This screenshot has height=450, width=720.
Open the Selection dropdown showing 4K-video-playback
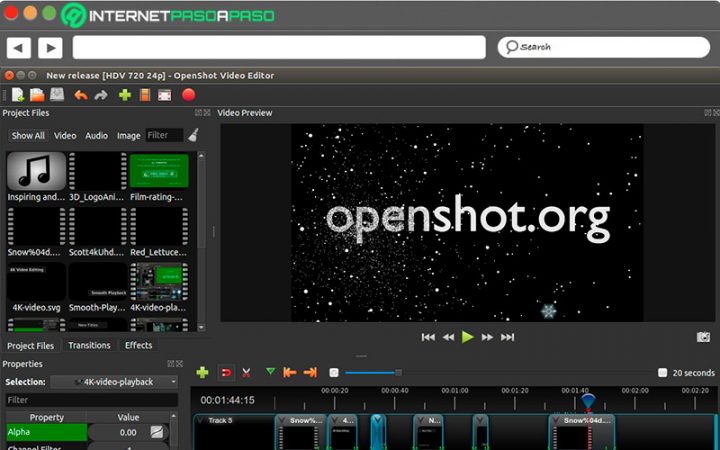[114, 381]
